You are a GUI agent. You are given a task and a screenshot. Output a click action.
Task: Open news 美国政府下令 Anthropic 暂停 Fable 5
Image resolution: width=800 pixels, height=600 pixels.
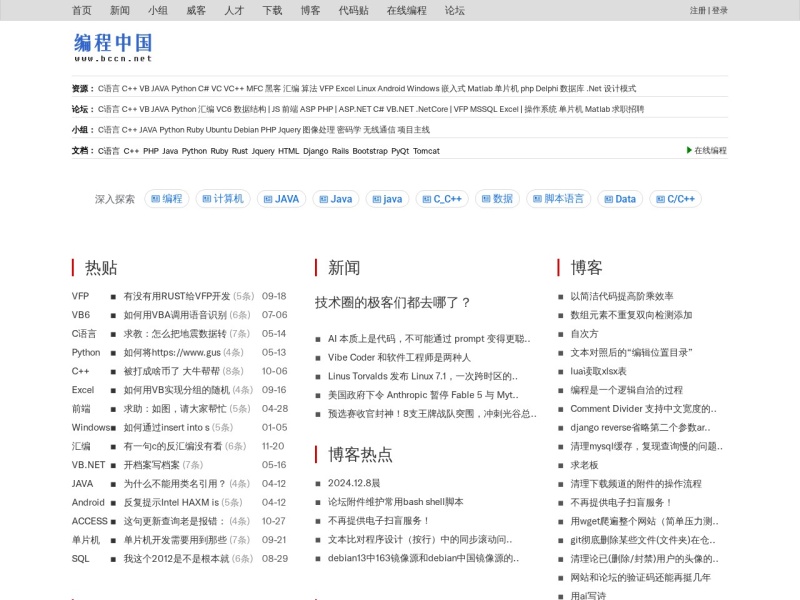(x=423, y=395)
